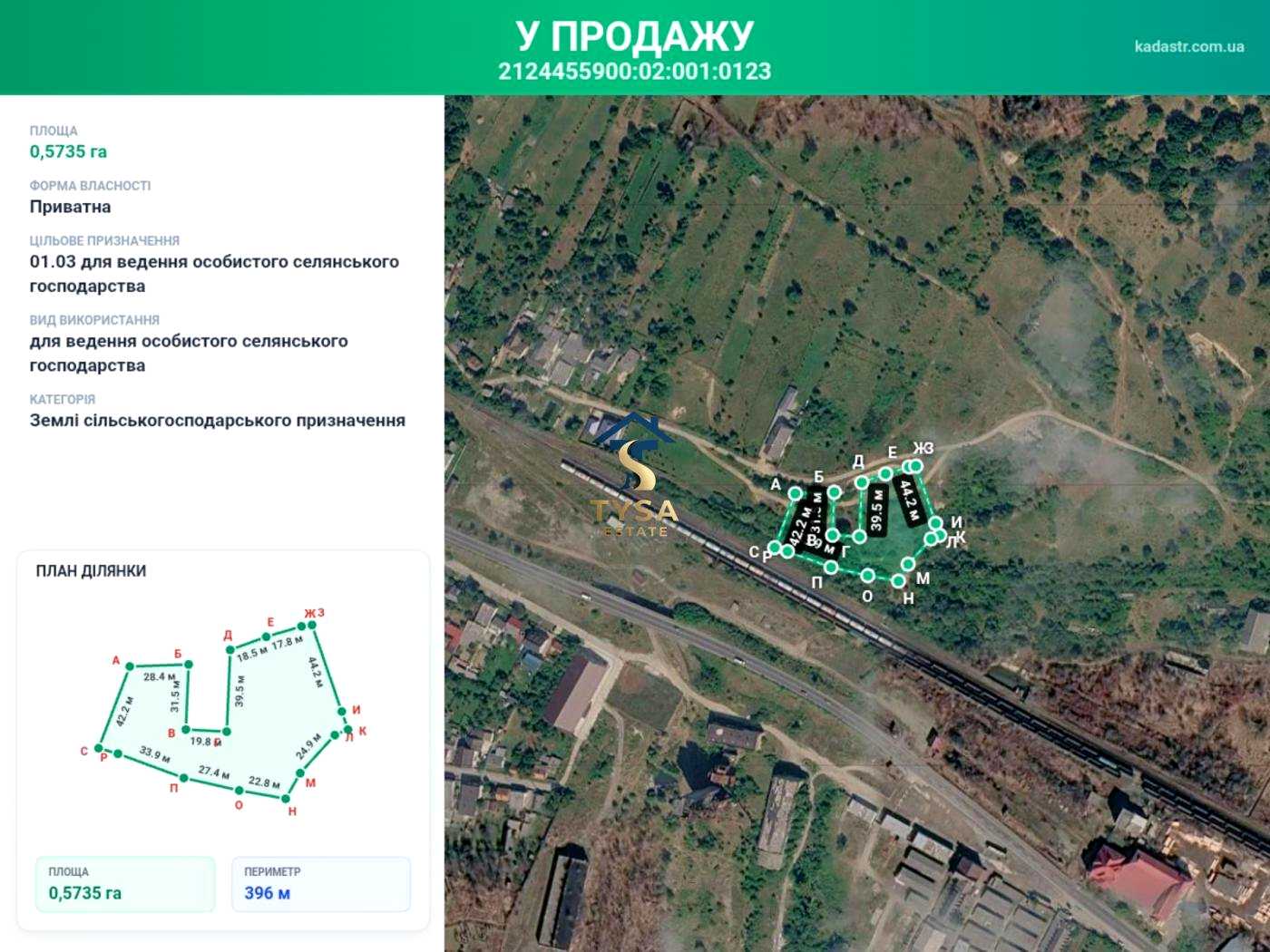Click vertex marker Д on the satellite map
Screen dimensions: 1270x952
[x=862, y=482]
